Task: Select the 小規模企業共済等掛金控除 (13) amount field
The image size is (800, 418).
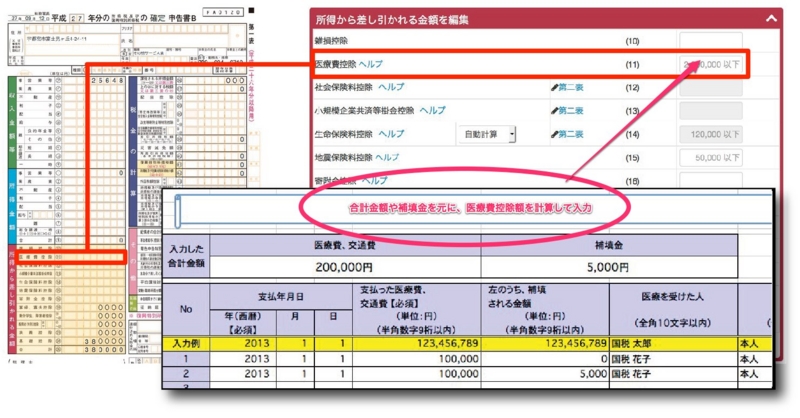Action: click(x=711, y=111)
